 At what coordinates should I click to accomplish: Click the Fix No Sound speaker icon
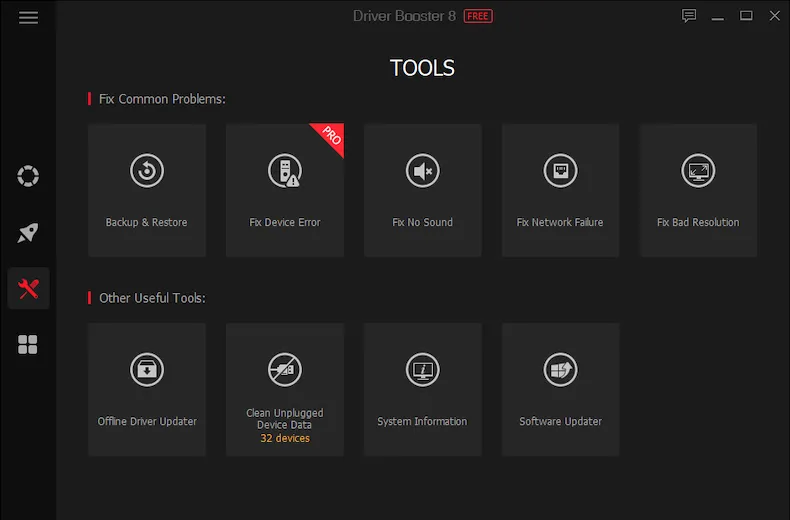click(x=422, y=170)
